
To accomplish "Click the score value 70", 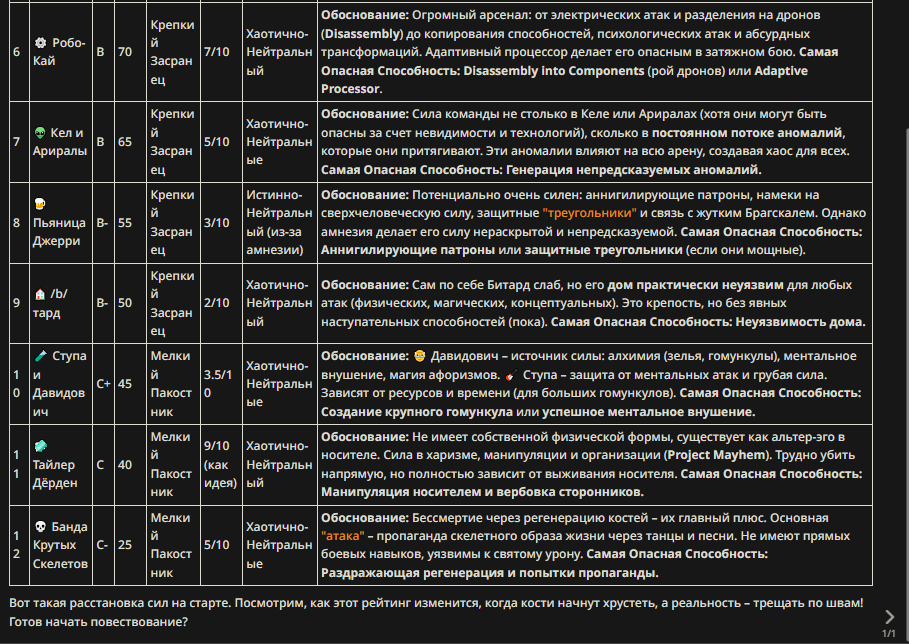I will [125, 52].
